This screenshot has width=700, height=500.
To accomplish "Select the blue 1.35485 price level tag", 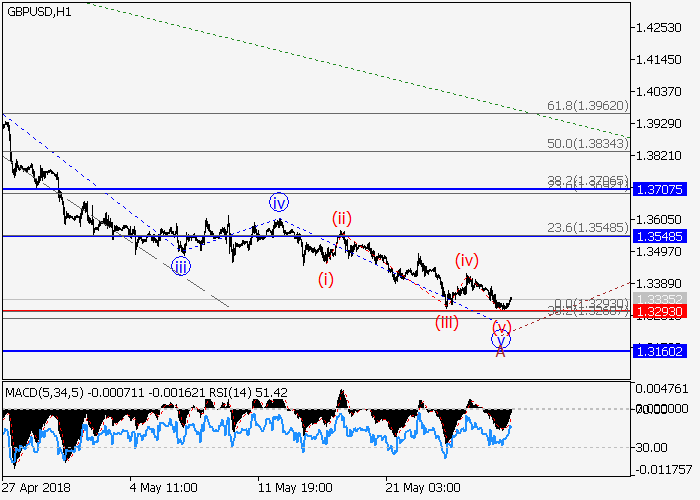I will (x=658, y=236).
